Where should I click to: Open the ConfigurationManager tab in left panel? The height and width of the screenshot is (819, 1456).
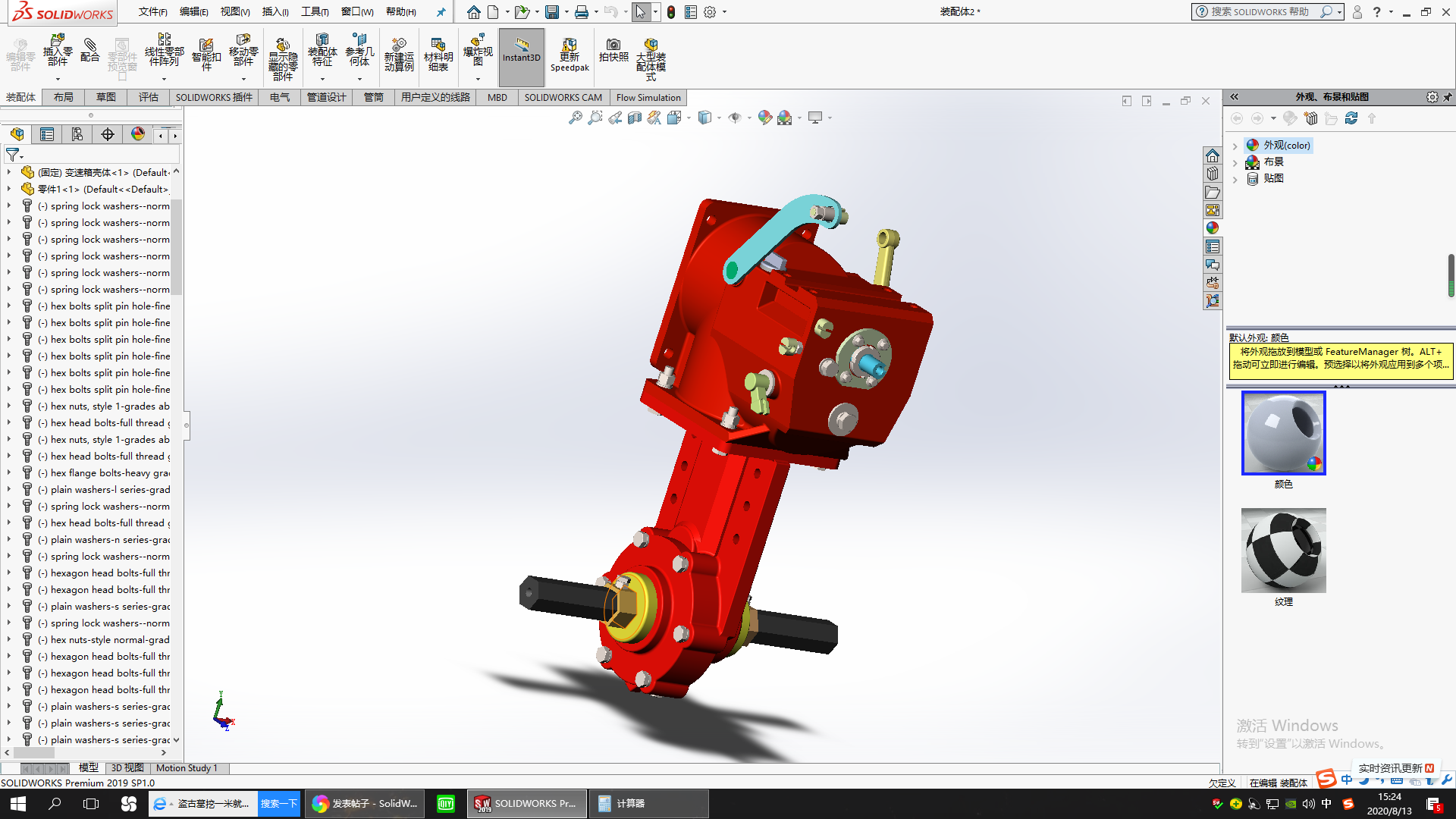pos(77,134)
